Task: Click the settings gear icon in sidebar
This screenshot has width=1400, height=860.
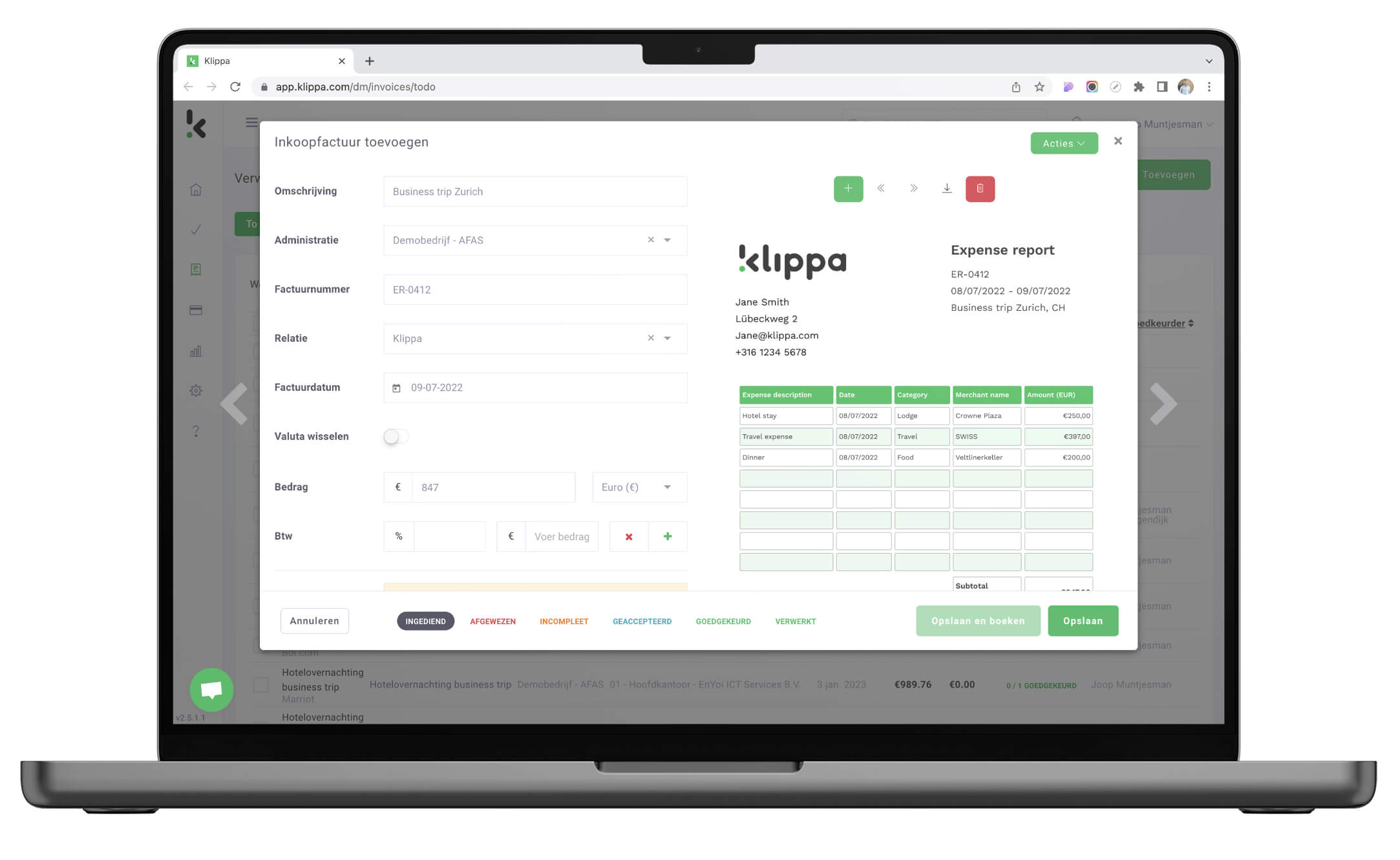Action: click(196, 390)
